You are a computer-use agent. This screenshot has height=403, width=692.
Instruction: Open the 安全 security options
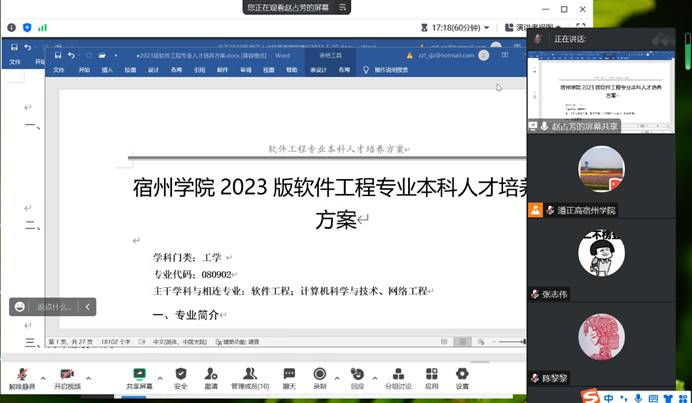click(181, 376)
